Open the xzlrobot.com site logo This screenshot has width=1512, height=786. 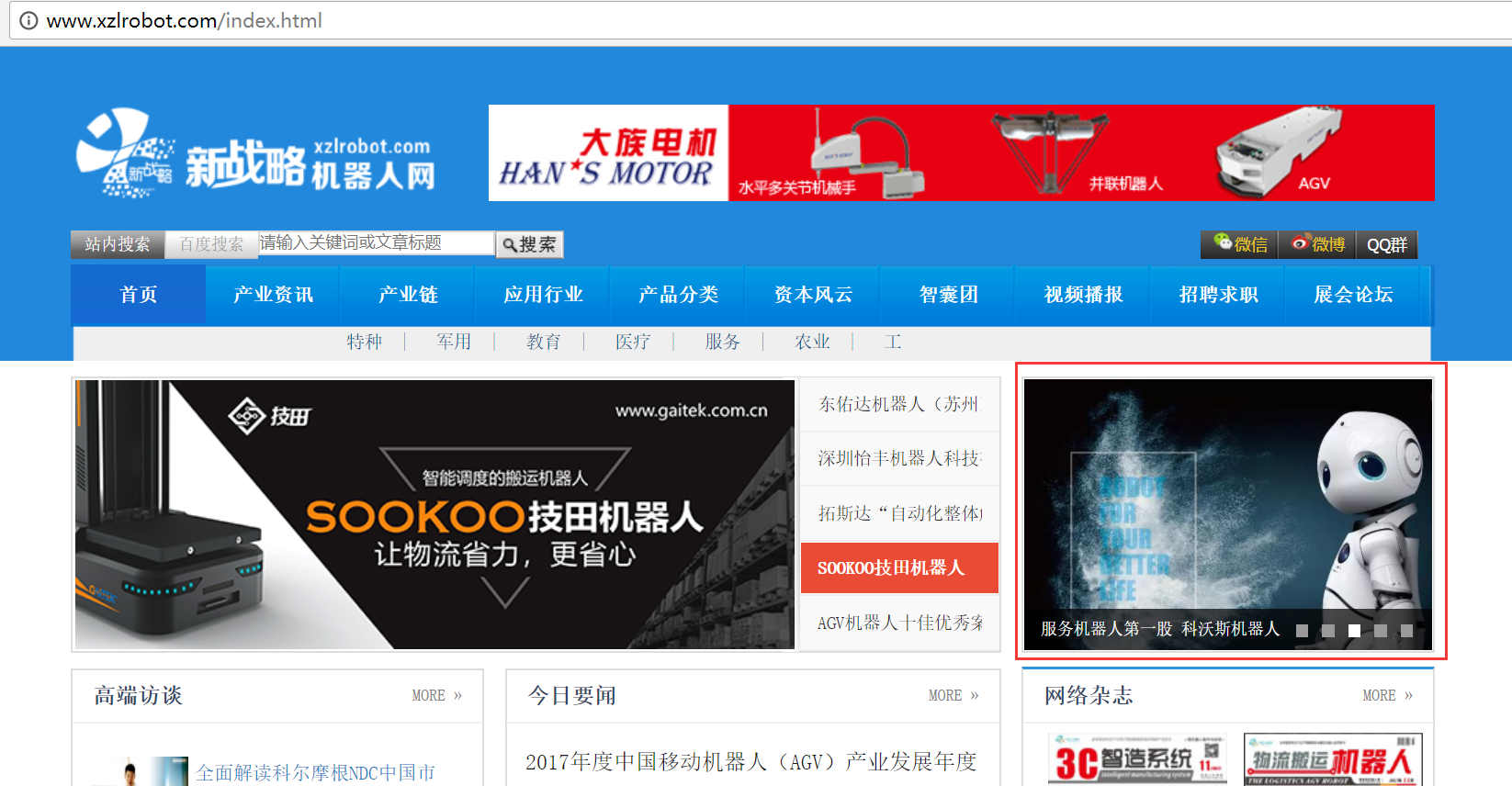point(255,153)
